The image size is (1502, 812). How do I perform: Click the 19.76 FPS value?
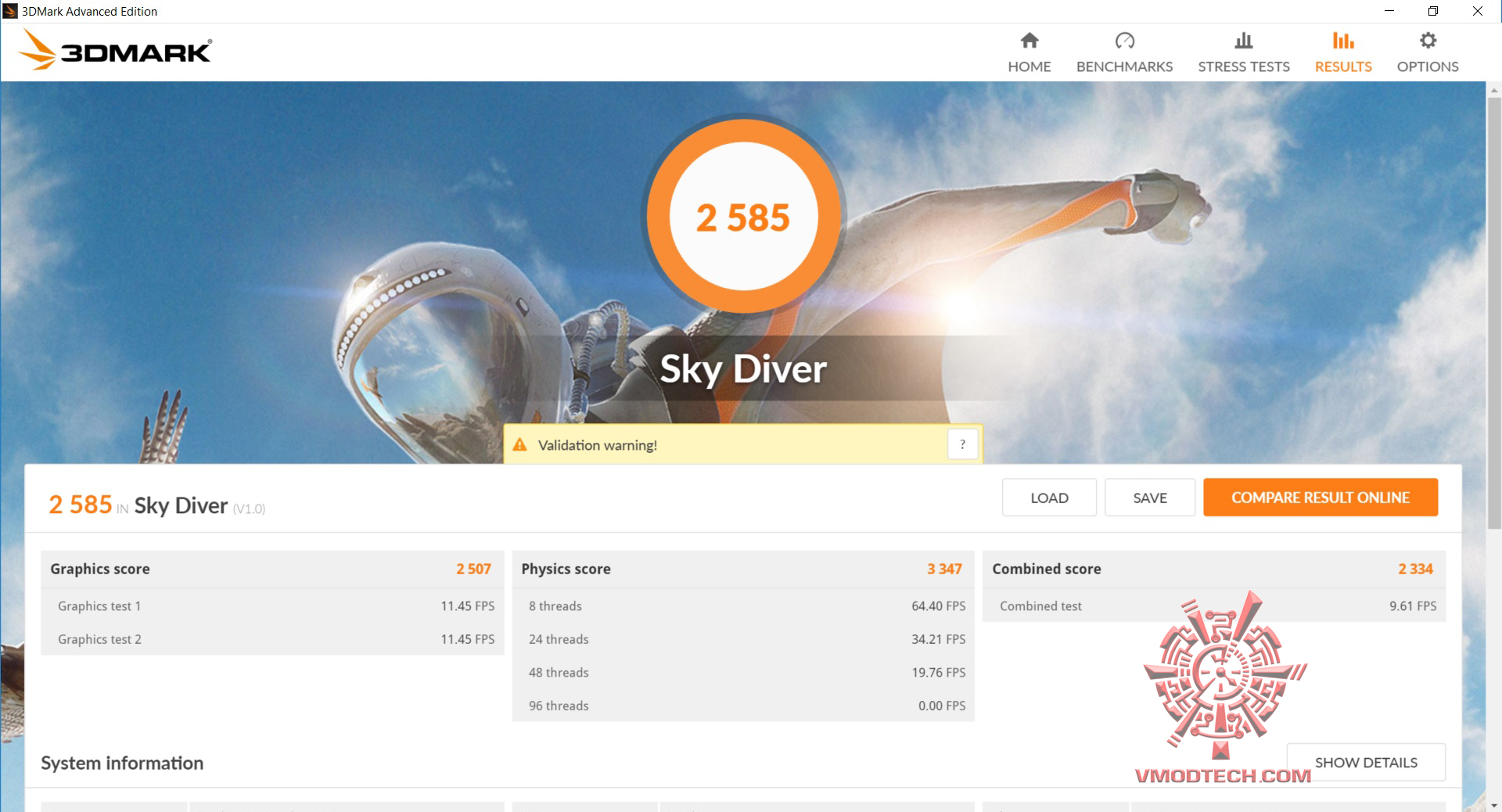(938, 673)
